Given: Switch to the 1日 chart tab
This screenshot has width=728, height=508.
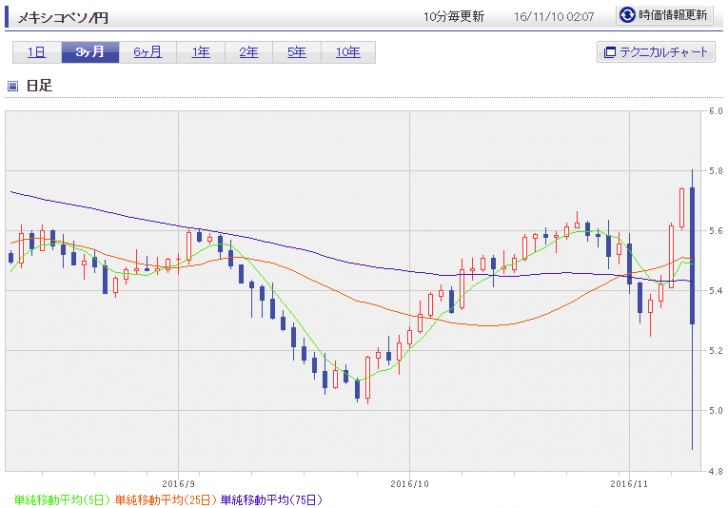Looking at the screenshot, I should click(36, 53).
